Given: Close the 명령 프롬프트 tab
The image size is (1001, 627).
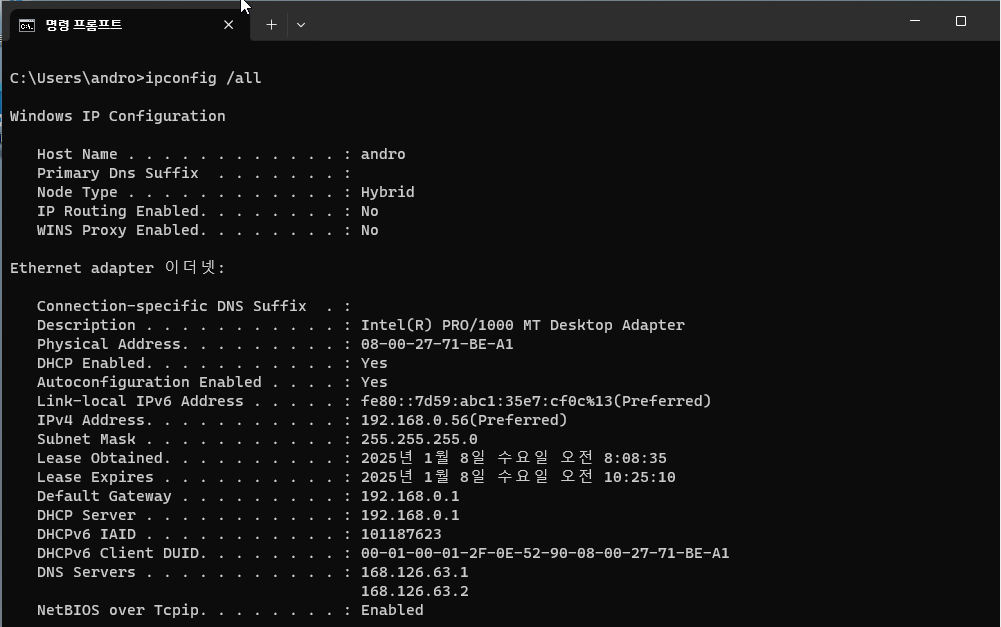Looking at the screenshot, I should click(228, 24).
